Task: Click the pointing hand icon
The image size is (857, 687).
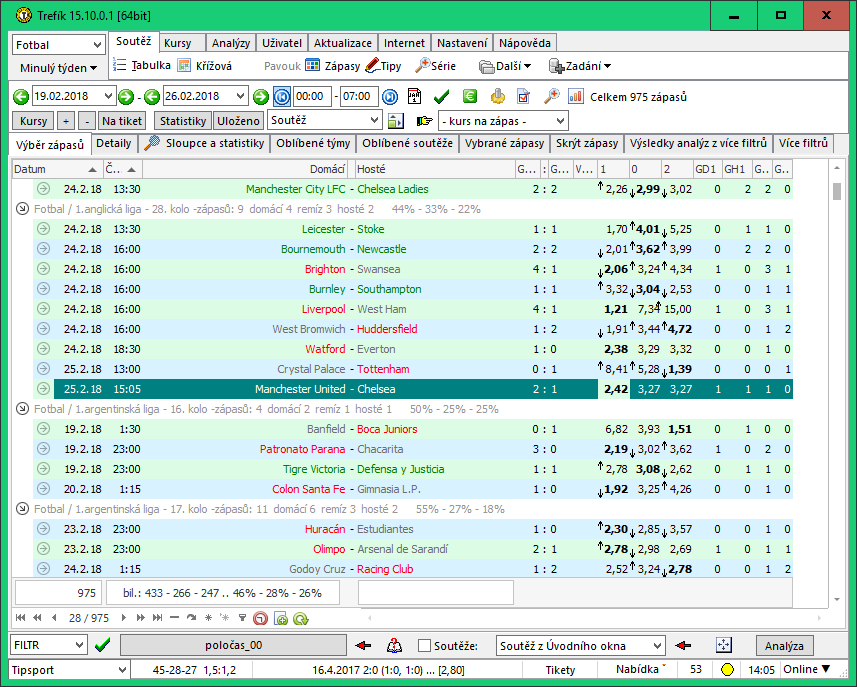Action: [x=424, y=121]
